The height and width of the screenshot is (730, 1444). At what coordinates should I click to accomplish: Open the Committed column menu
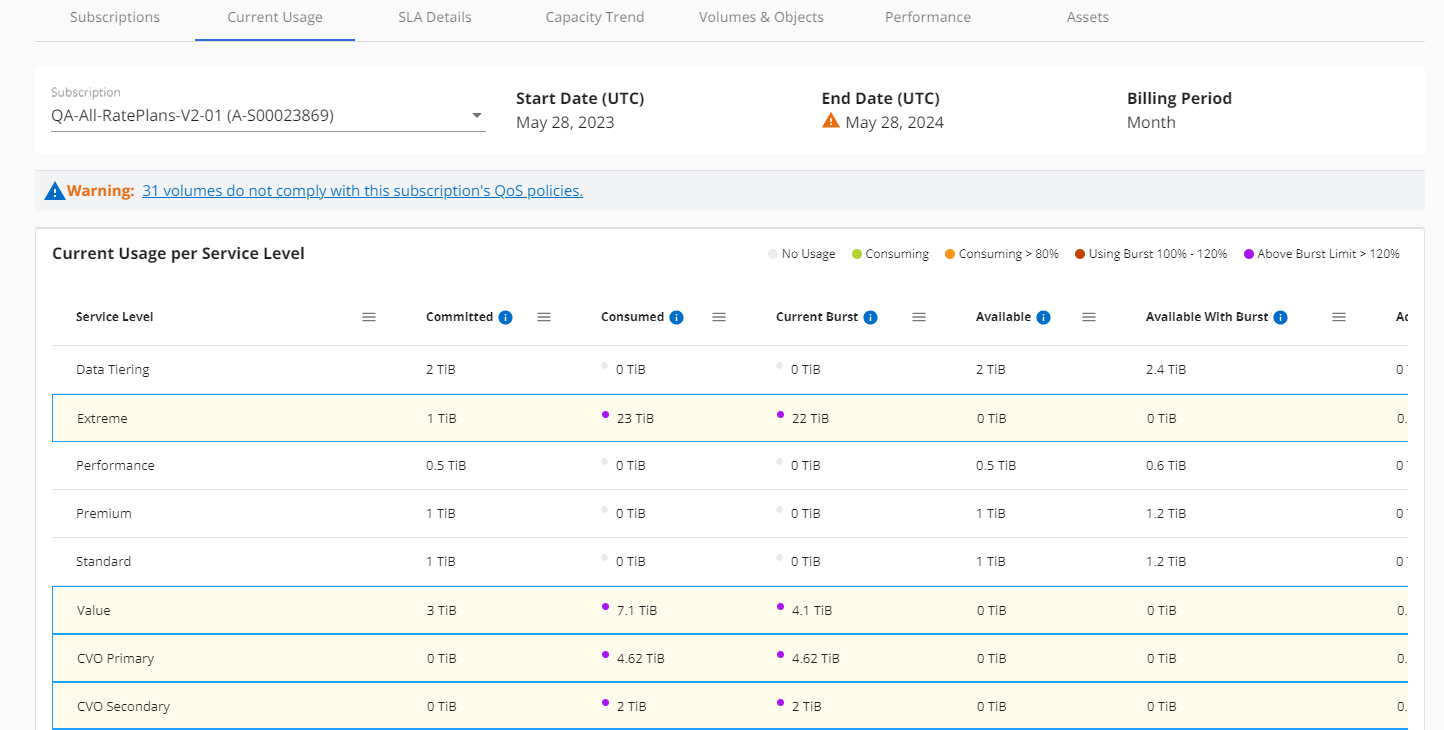(544, 317)
